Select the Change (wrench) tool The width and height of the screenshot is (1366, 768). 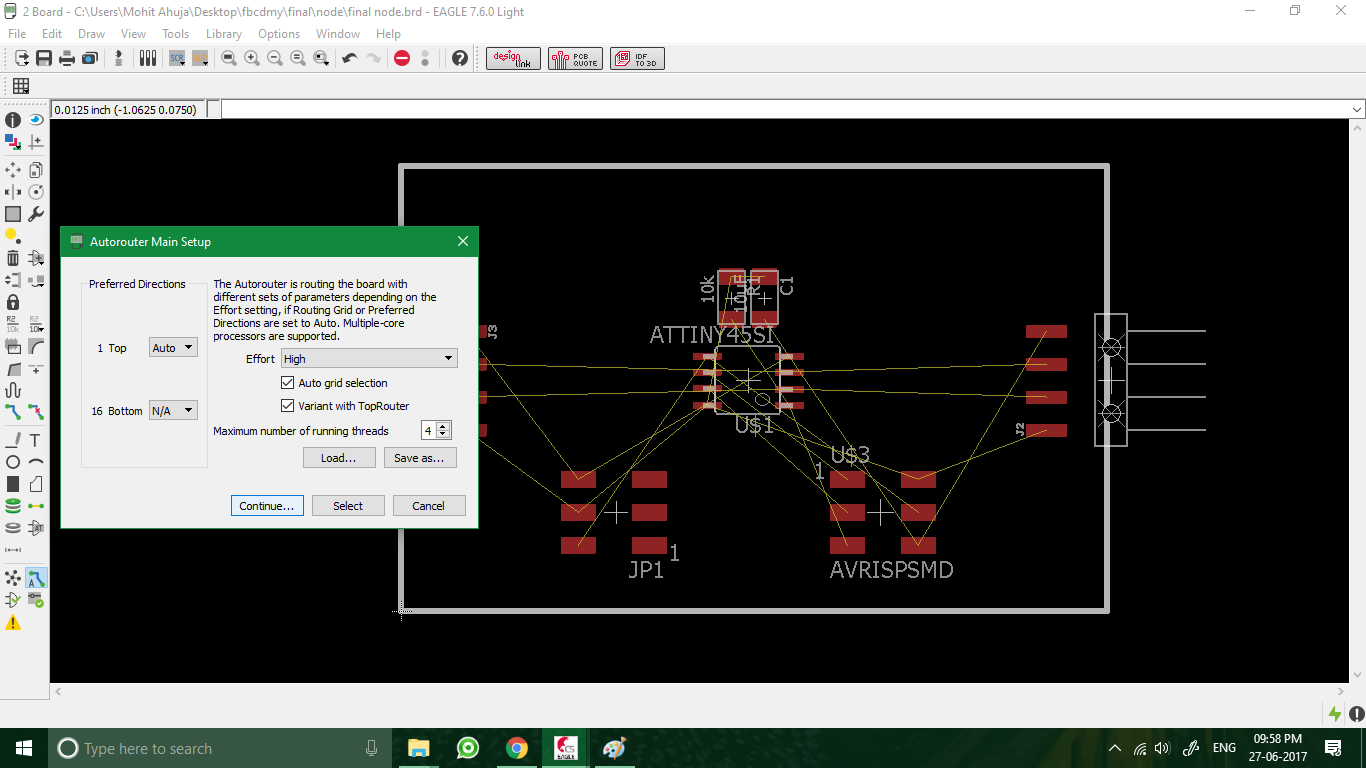36,214
